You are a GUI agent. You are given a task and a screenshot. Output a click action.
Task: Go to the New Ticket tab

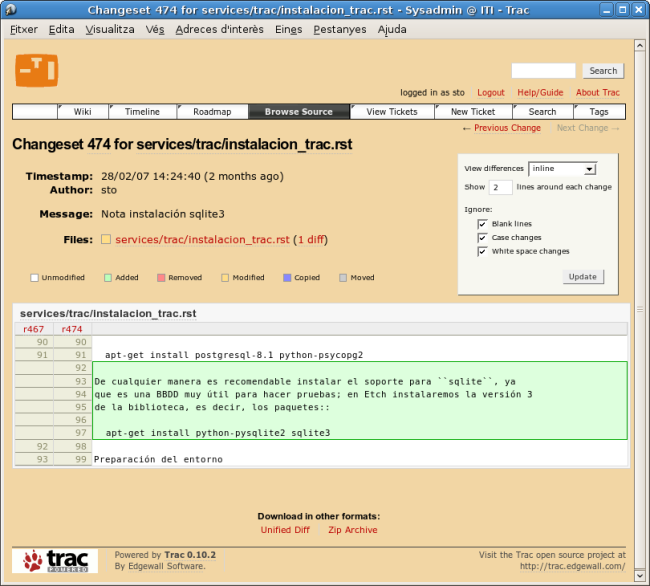coord(473,111)
